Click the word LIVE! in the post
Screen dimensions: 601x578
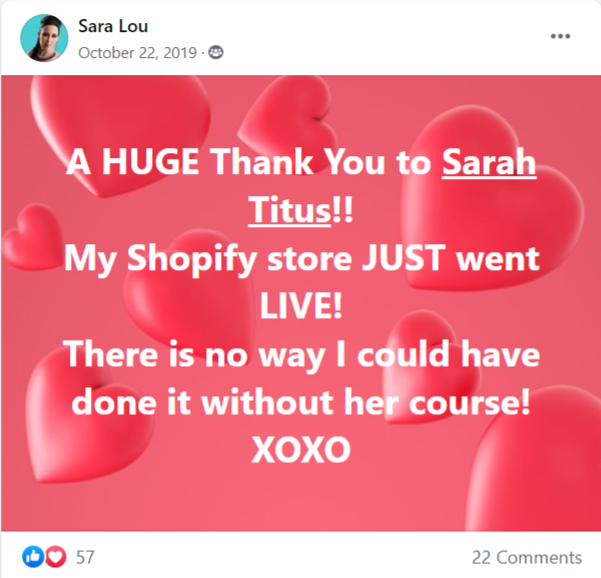click(301, 306)
